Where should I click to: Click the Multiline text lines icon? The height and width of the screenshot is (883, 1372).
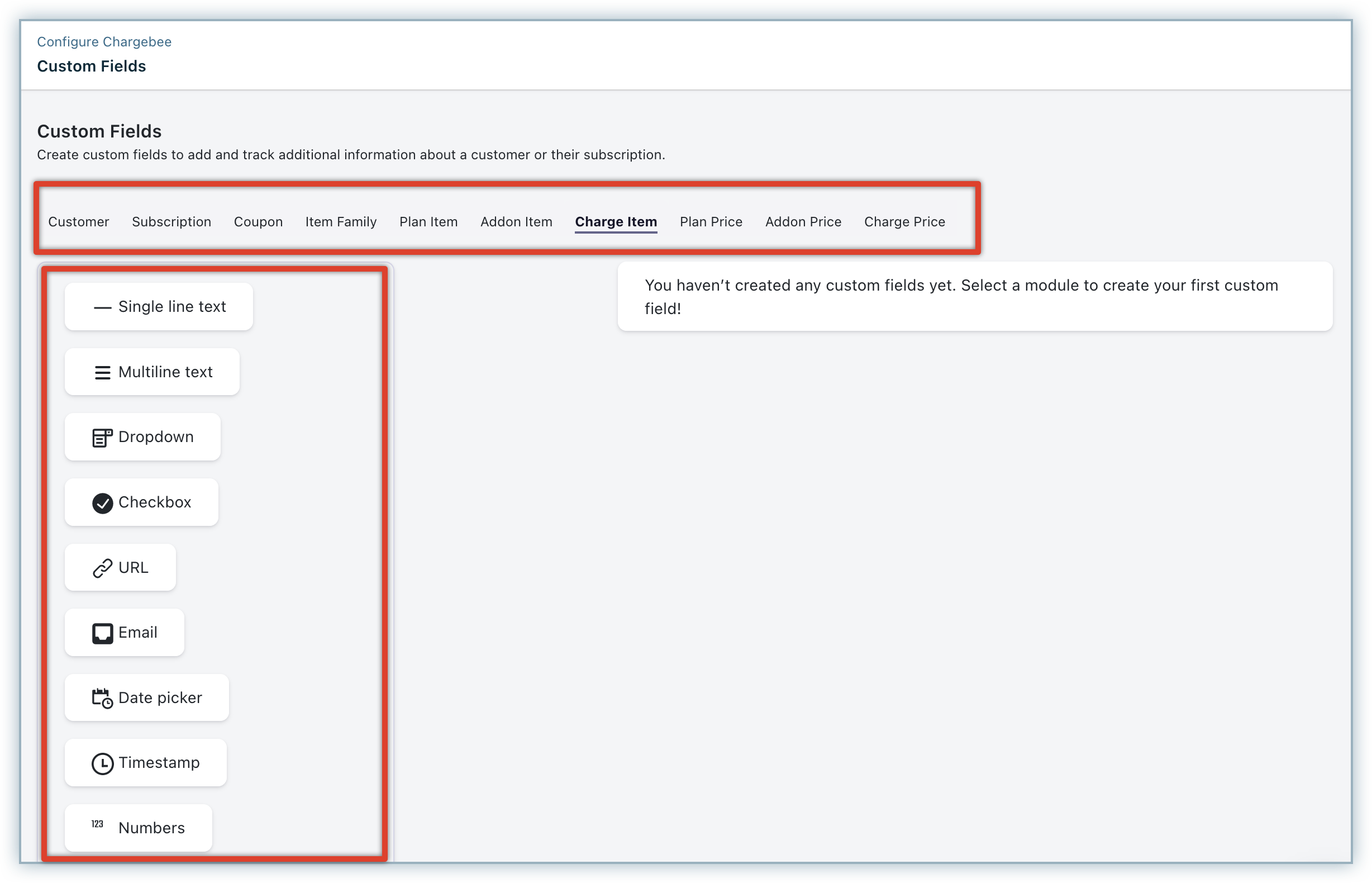pos(102,373)
